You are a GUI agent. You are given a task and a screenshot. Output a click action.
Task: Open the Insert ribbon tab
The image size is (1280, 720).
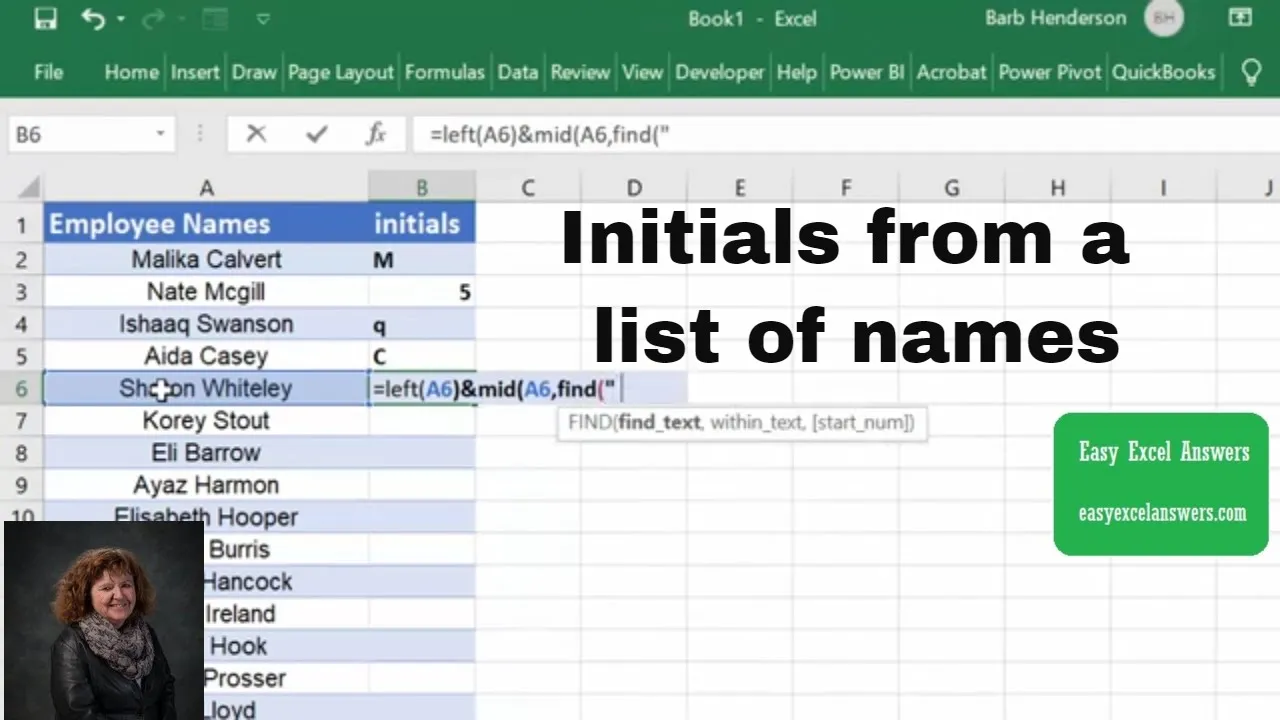point(195,72)
